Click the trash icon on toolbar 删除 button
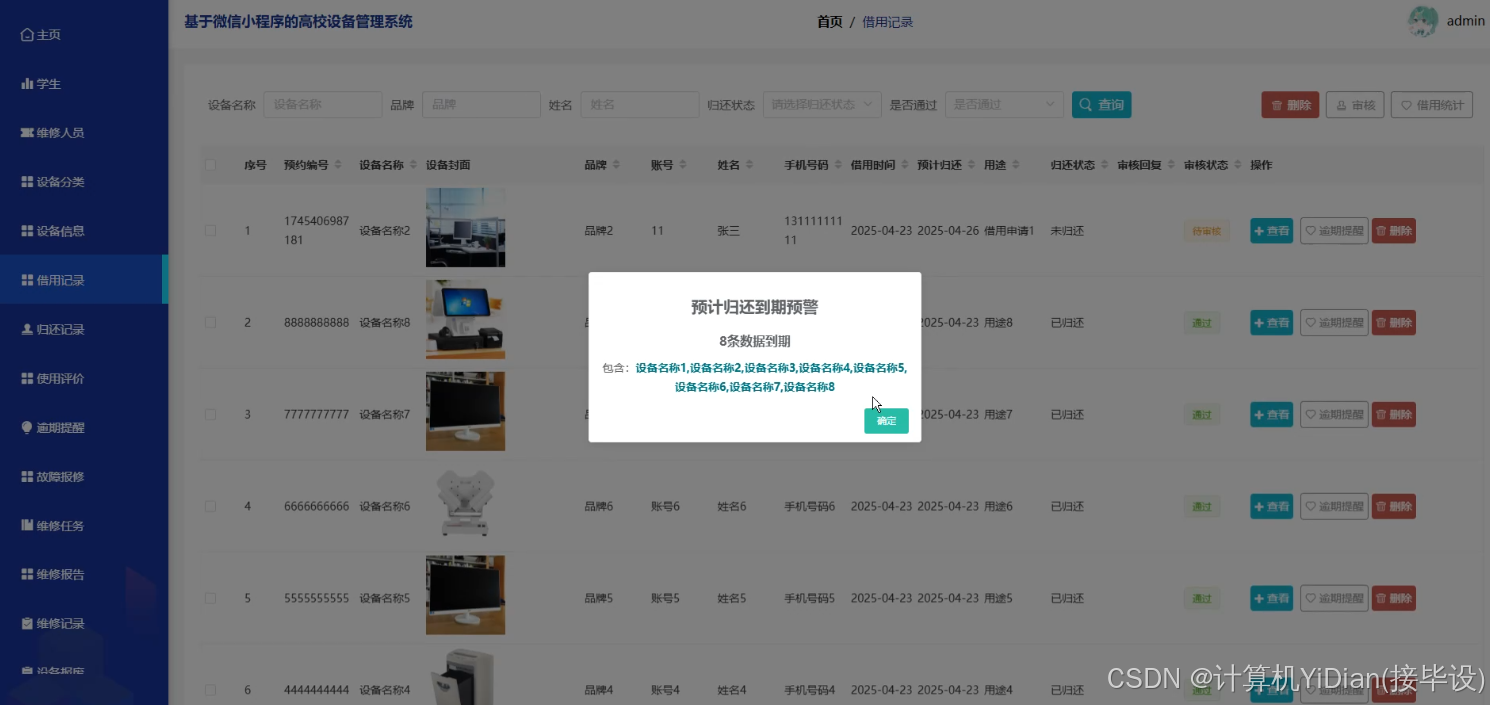This screenshot has width=1490, height=705. click(1279, 104)
